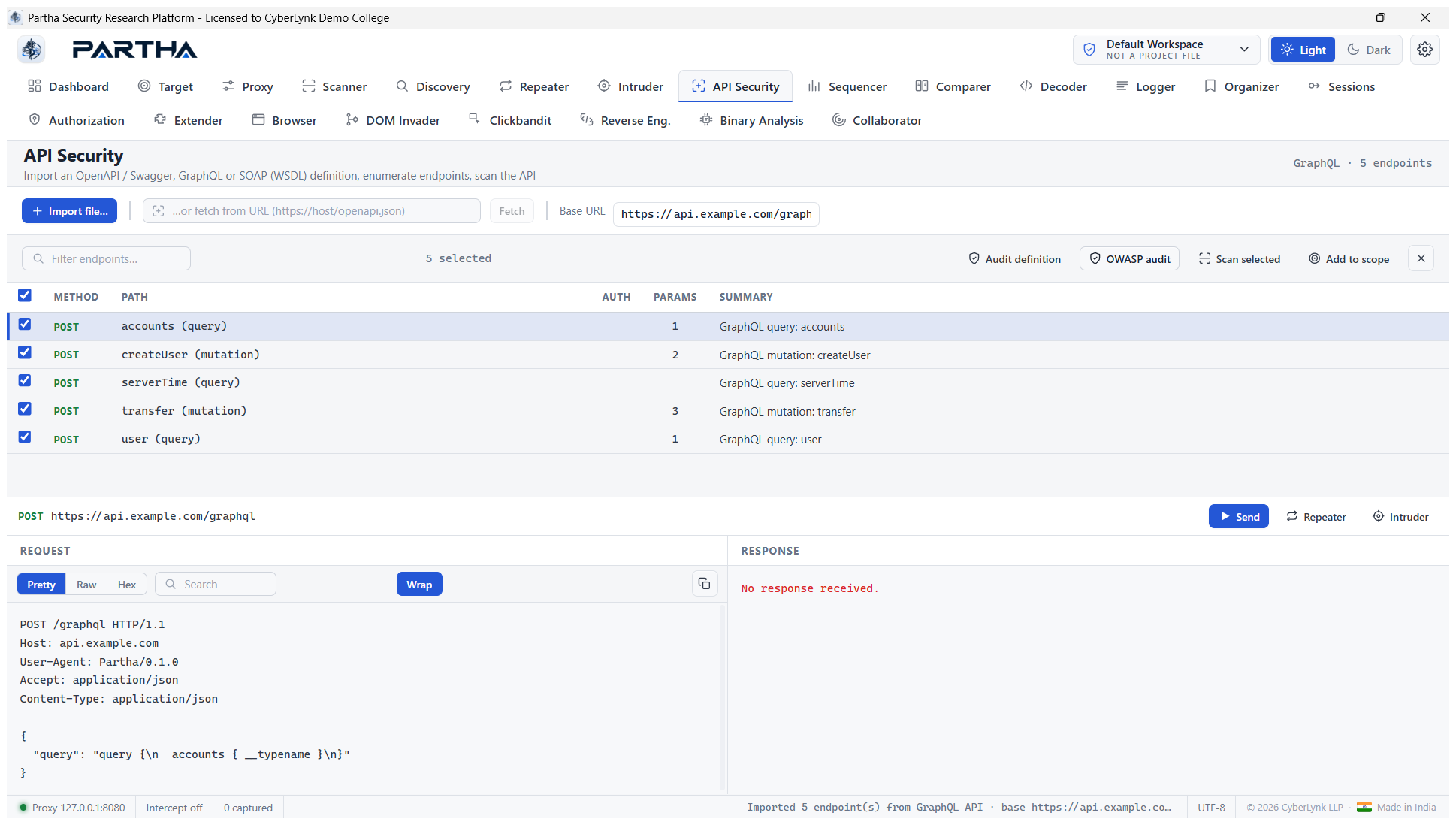1456x825 pixels.
Task: Click the Clickbandit cursor icon
Action: [475, 119]
